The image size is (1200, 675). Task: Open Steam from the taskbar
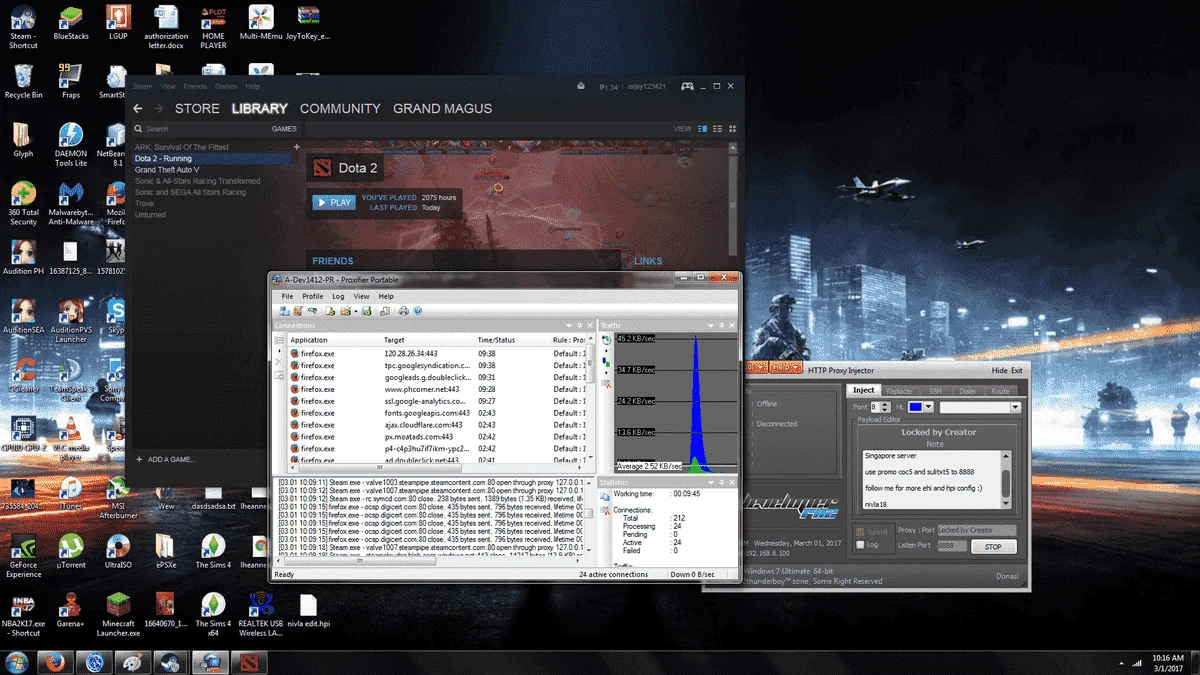coord(171,662)
